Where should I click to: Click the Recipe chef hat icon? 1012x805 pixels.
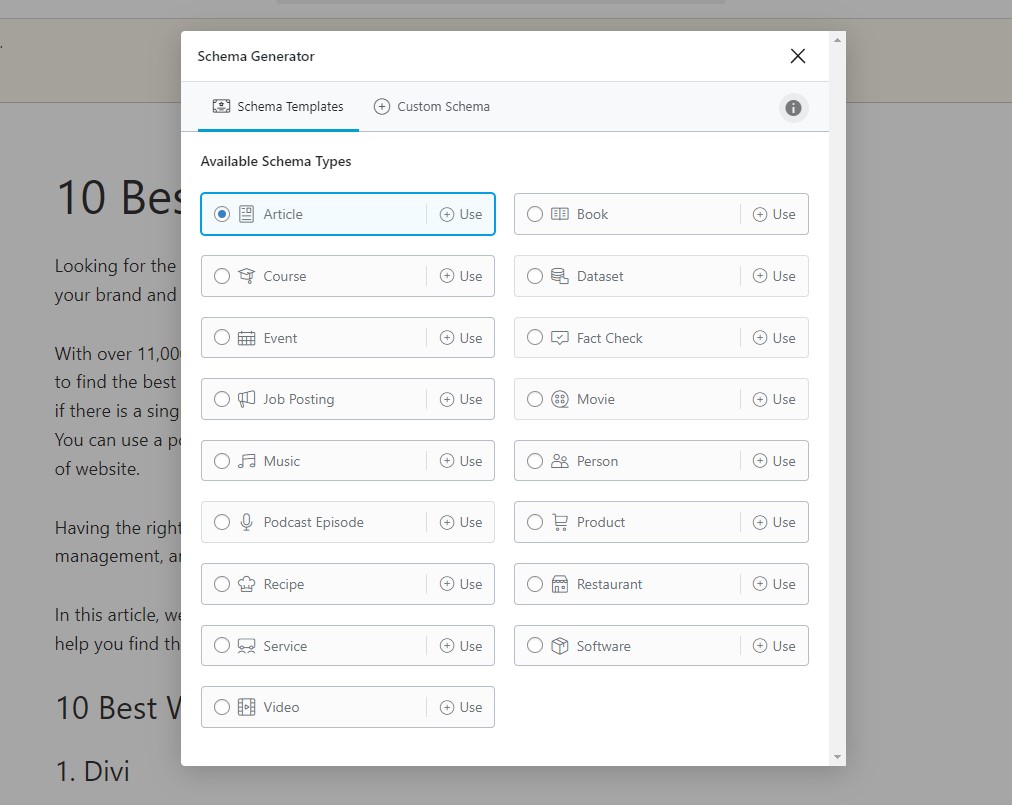(x=247, y=584)
